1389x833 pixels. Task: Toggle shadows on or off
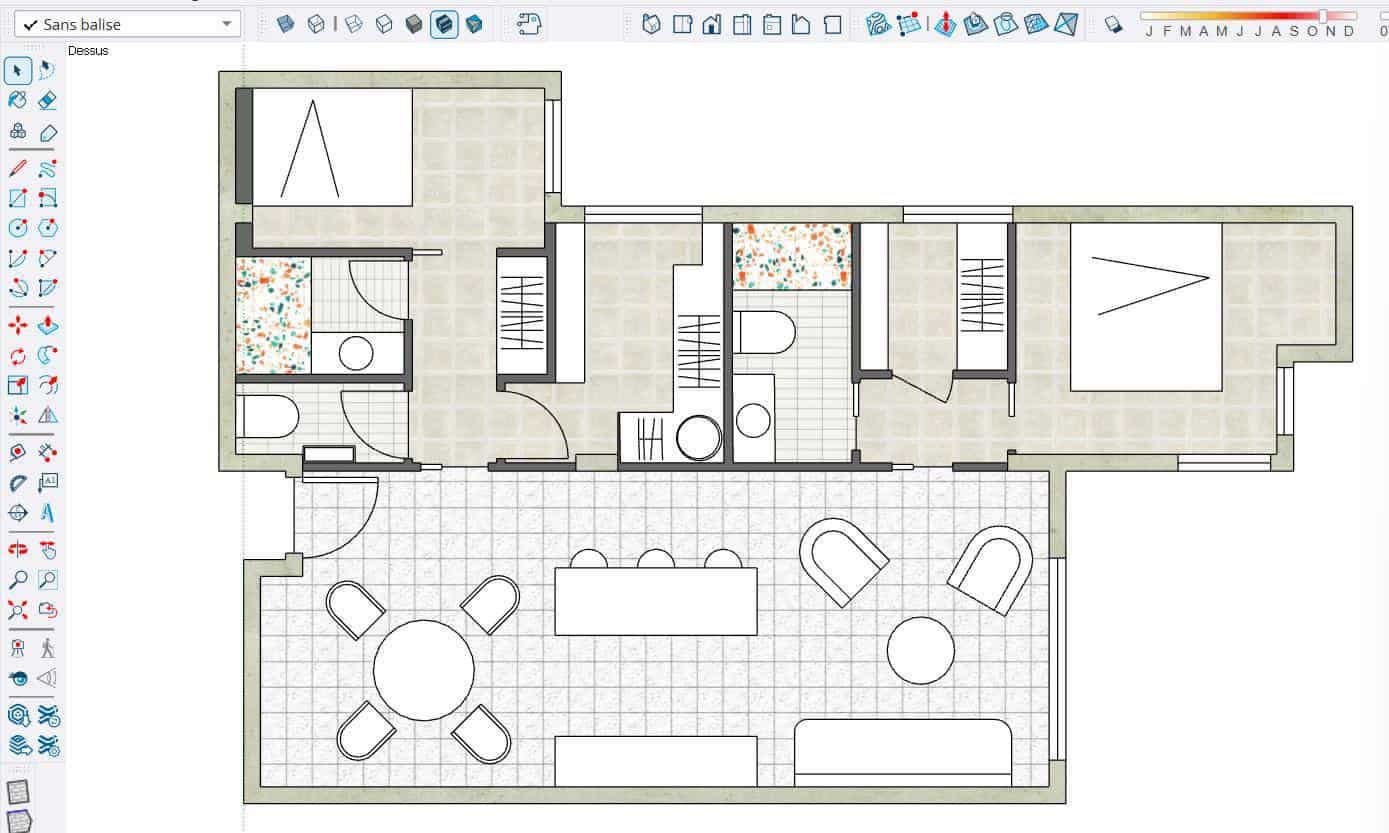(x=1112, y=24)
